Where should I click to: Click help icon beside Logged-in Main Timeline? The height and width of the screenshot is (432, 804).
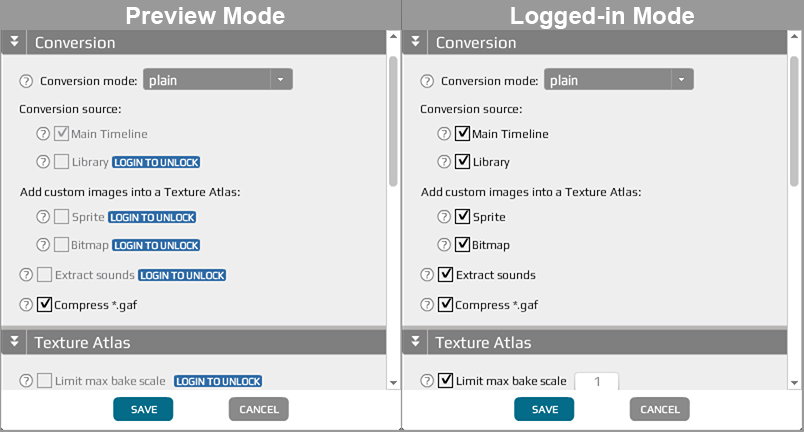[x=444, y=134]
